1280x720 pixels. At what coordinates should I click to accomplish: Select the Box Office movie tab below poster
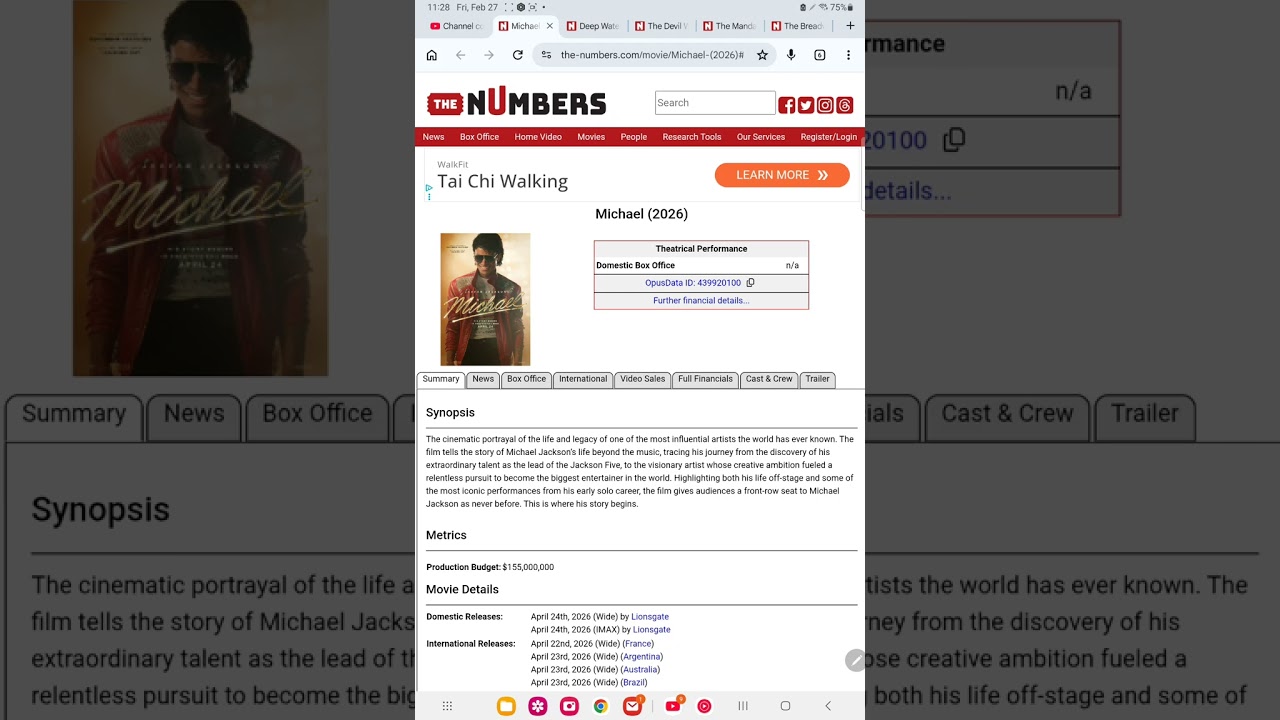click(526, 380)
